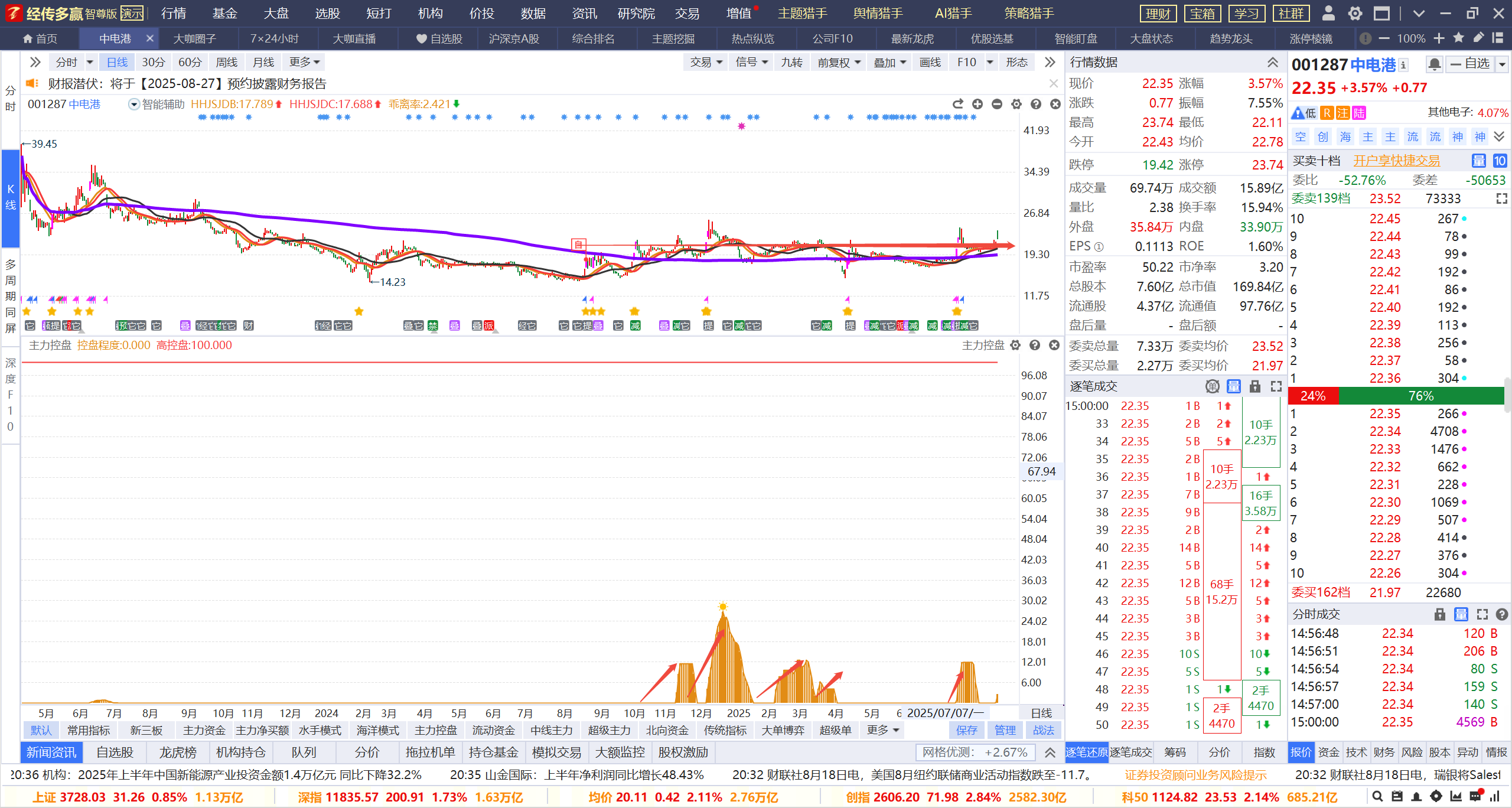
Task: Click the 网格优测 +2.67% field
Action: click(x=976, y=752)
